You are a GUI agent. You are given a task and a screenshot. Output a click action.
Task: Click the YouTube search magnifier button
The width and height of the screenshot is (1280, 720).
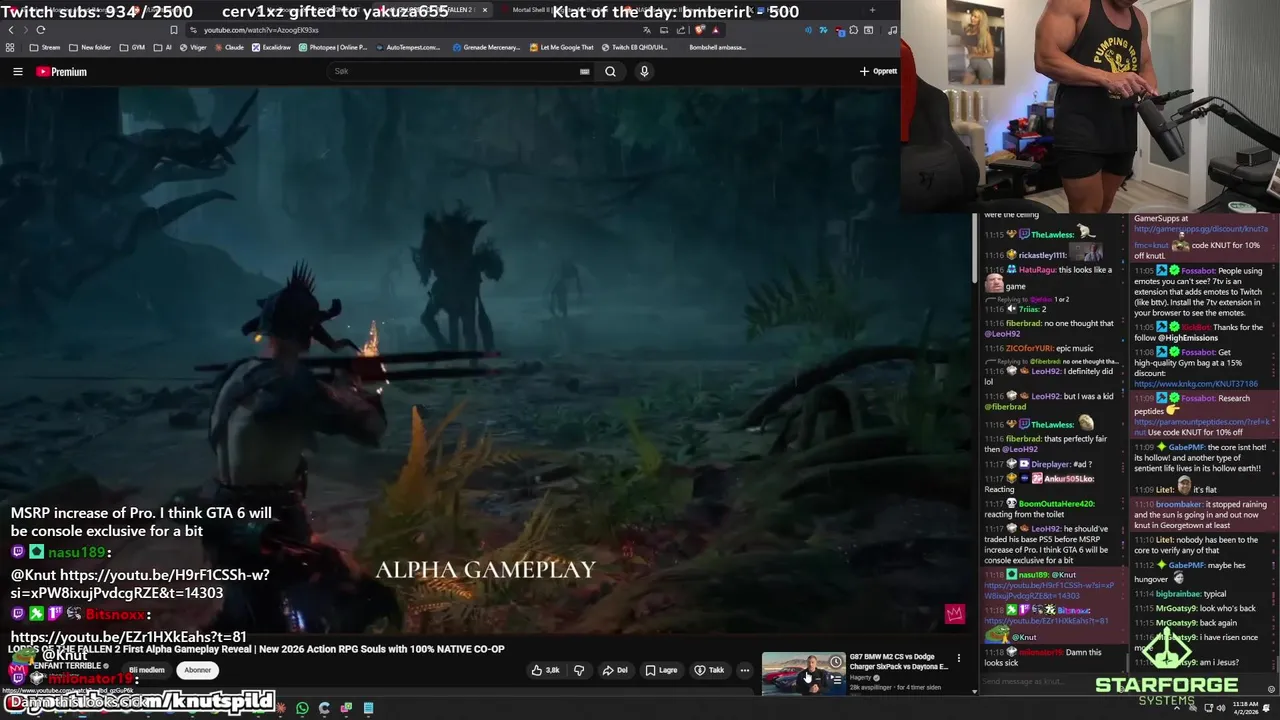click(x=610, y=71)
